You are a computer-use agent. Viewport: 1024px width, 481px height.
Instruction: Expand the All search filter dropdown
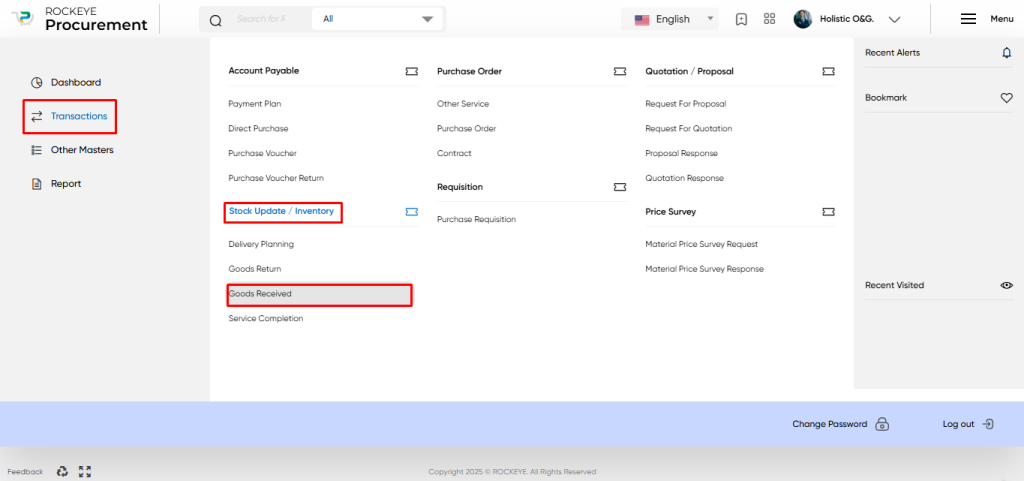pos(378,19)
